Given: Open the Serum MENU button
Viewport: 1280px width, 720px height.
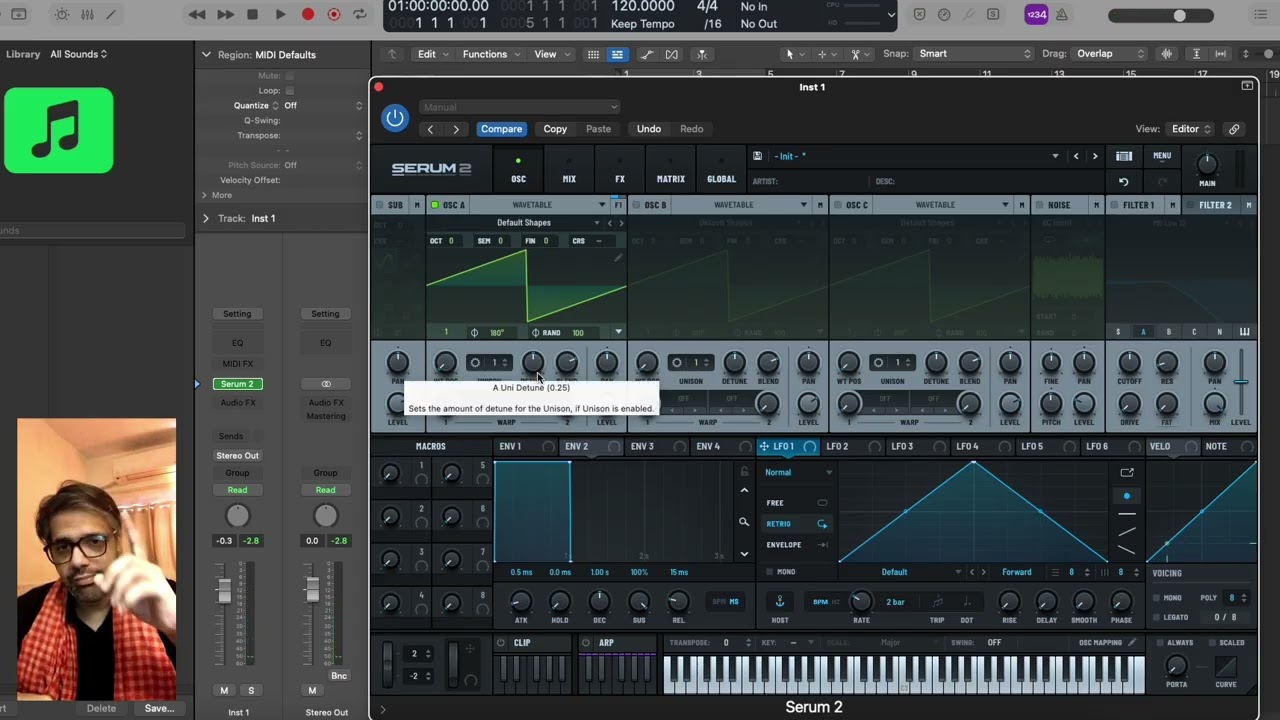Looking at the screenshot, I should pyautogui.click(x=1162, y=156).
